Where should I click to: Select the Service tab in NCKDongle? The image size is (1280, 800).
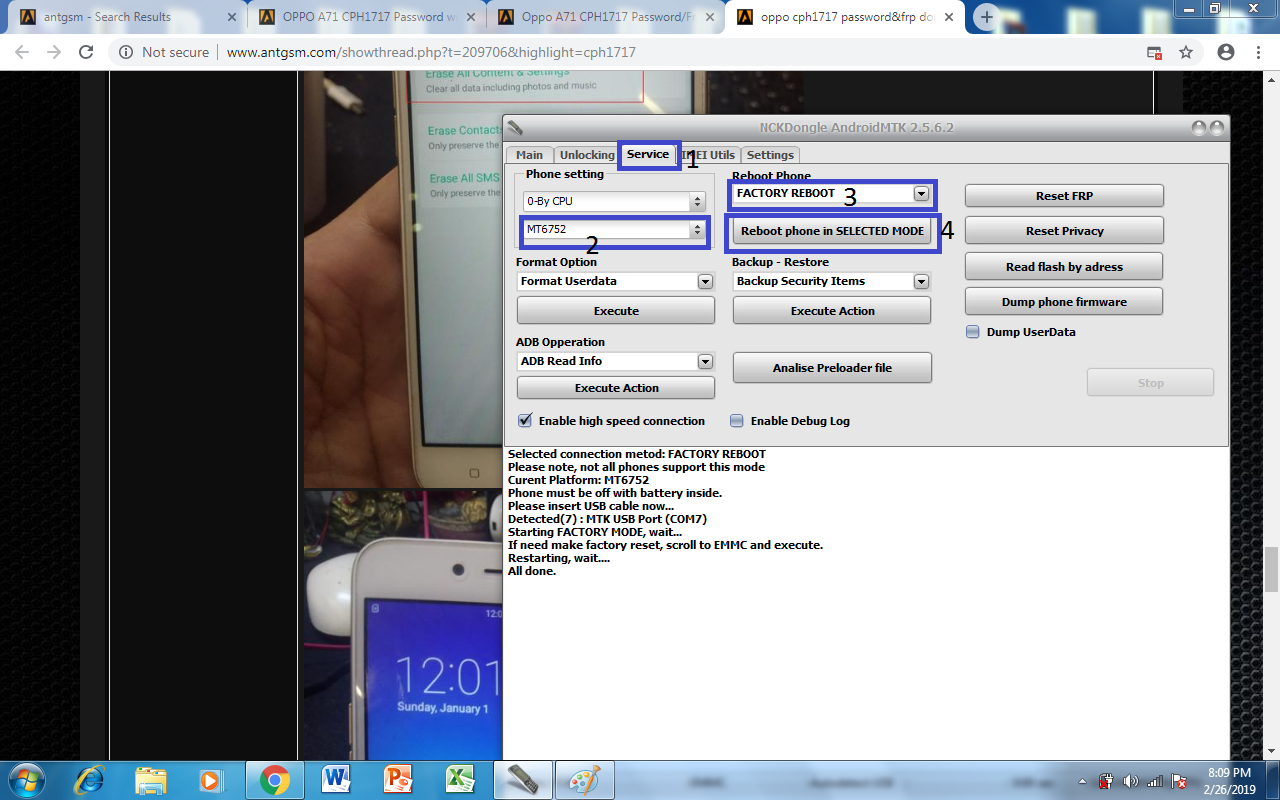[x=648, y=154]
